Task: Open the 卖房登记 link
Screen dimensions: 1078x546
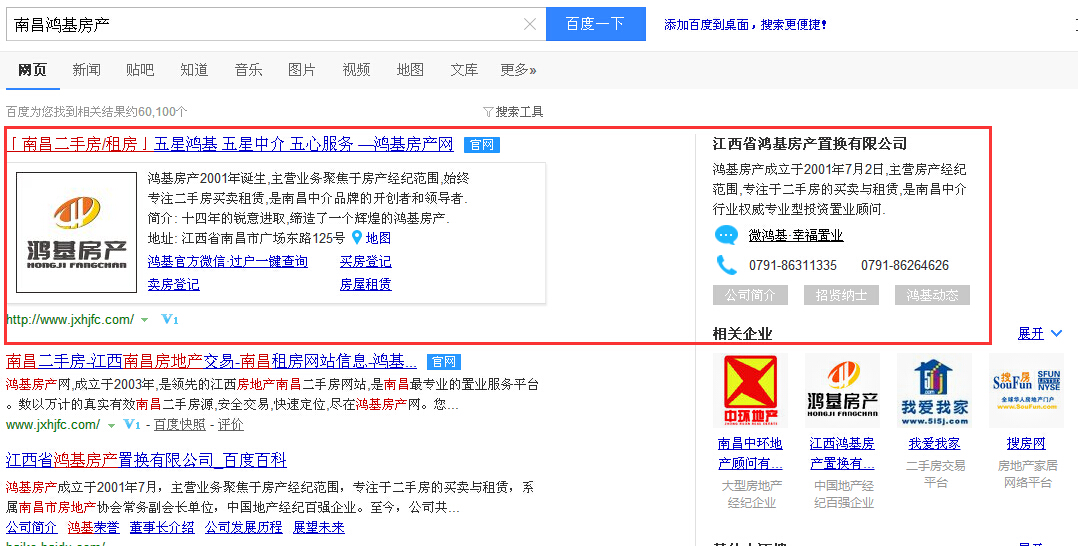Action: click(174, 284)
